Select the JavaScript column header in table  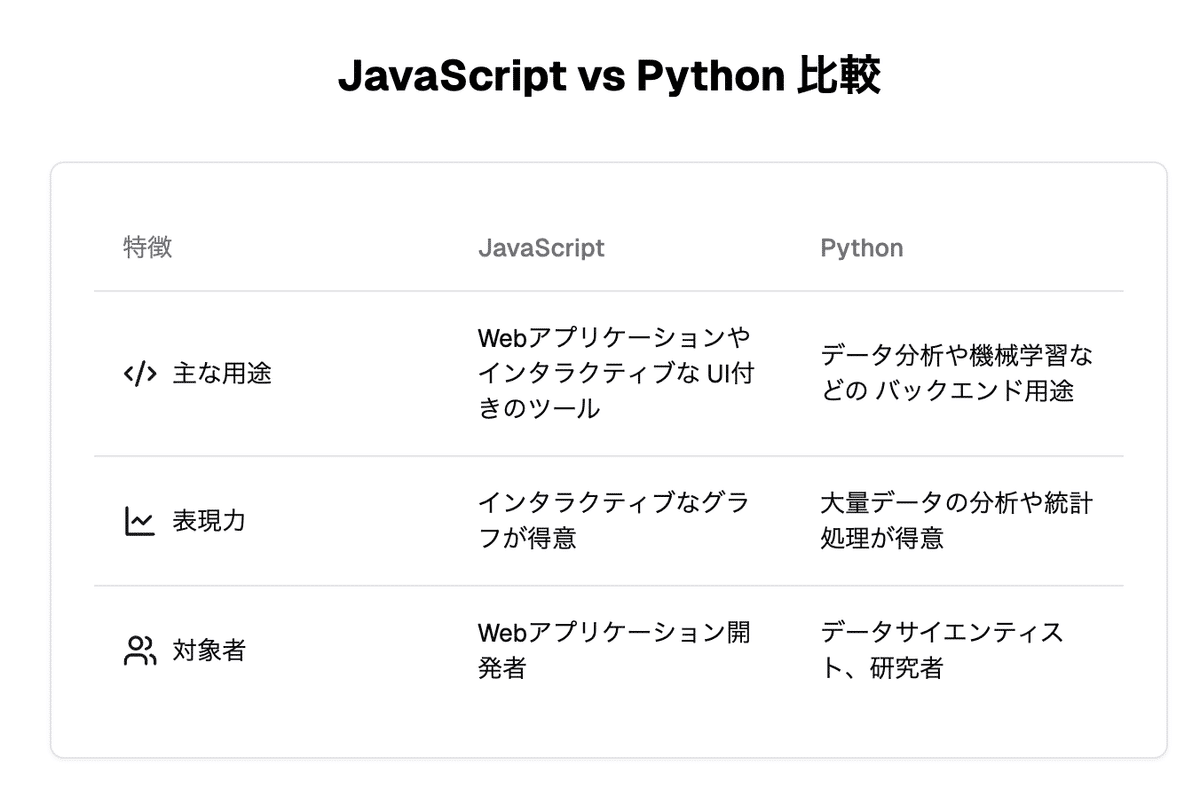[x=541, y=248]
